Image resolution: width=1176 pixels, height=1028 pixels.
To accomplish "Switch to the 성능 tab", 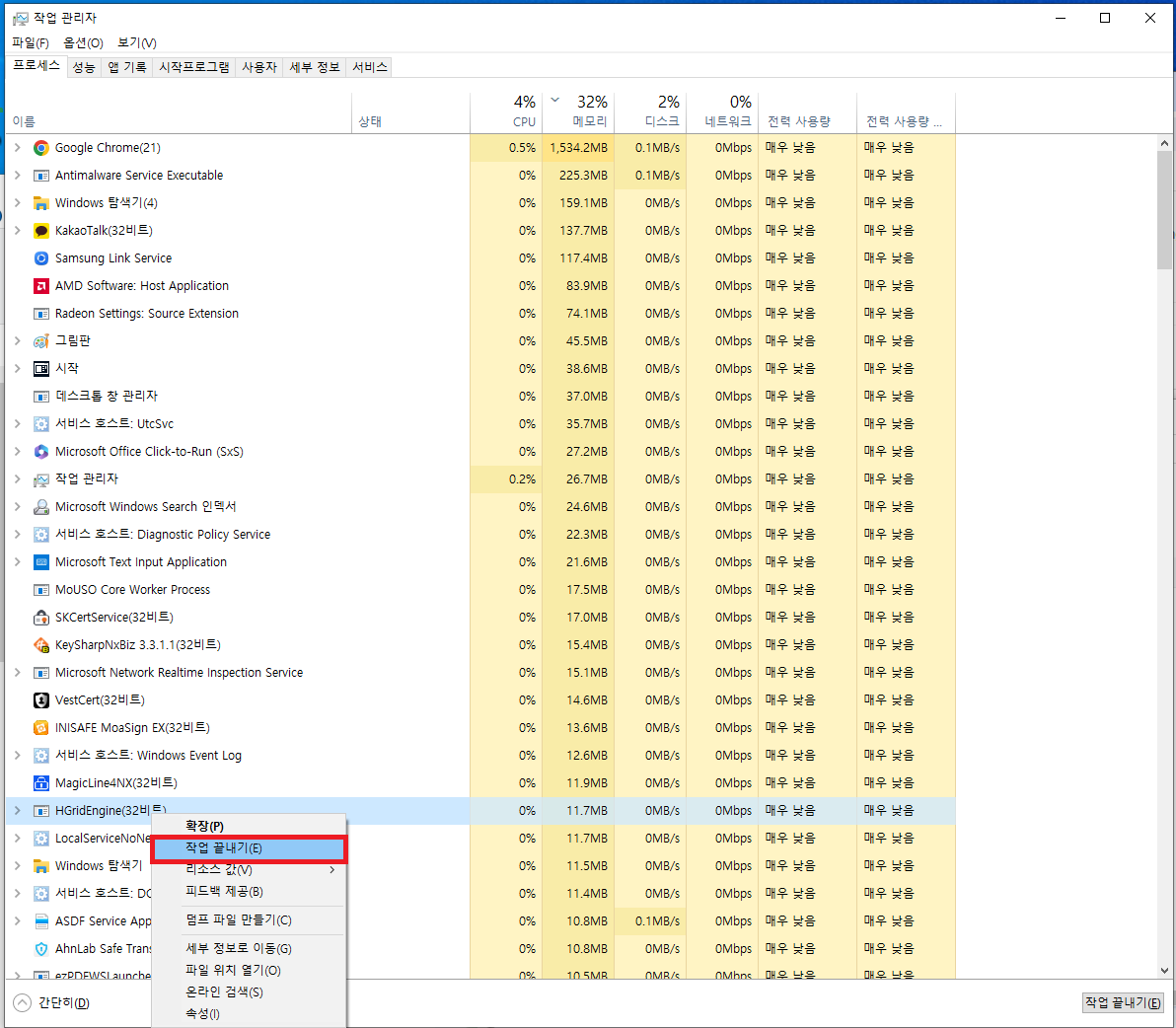I will tap(86, 66).
